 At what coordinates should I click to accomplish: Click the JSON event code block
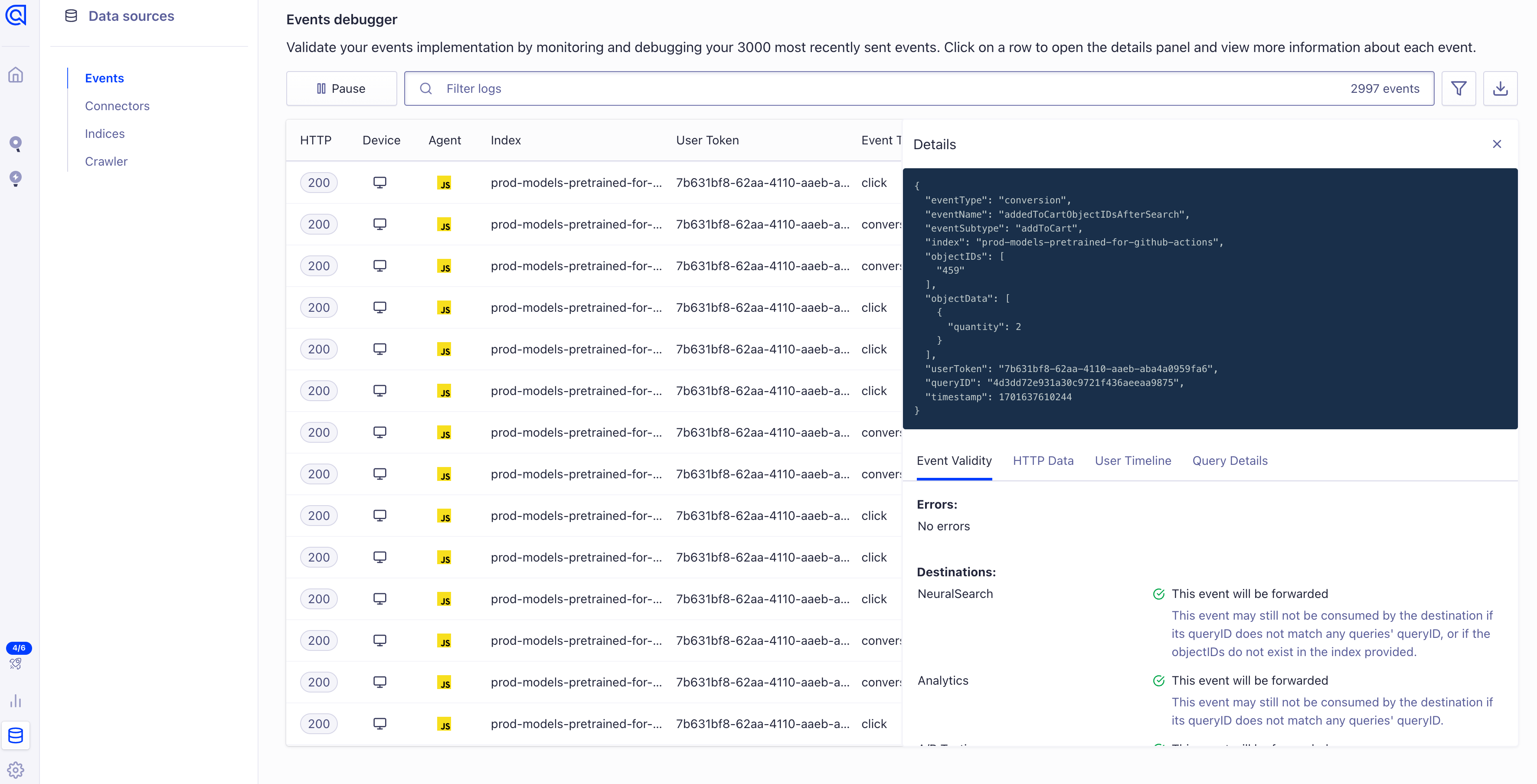click(x=1210, y=298)
